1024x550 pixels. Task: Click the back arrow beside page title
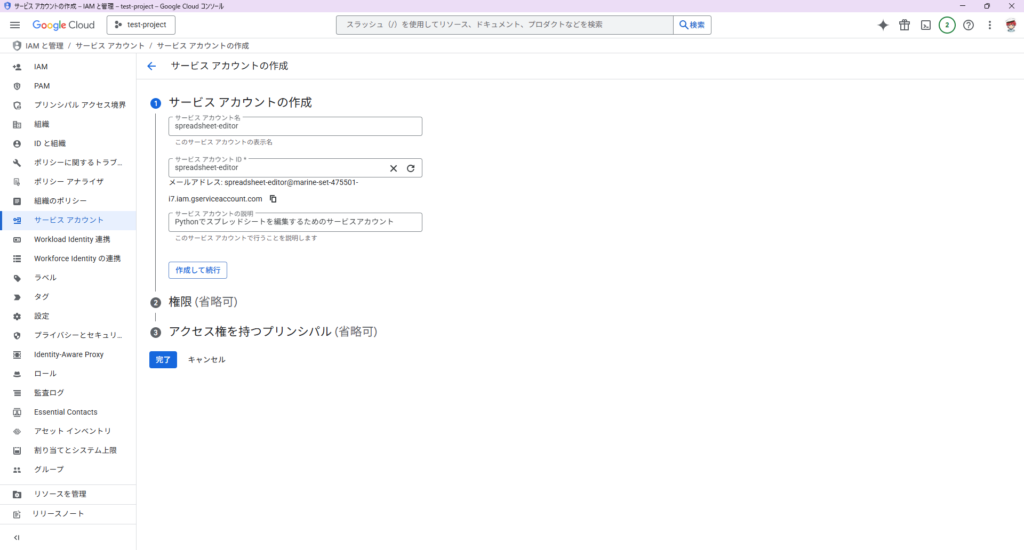coord(152,66)
